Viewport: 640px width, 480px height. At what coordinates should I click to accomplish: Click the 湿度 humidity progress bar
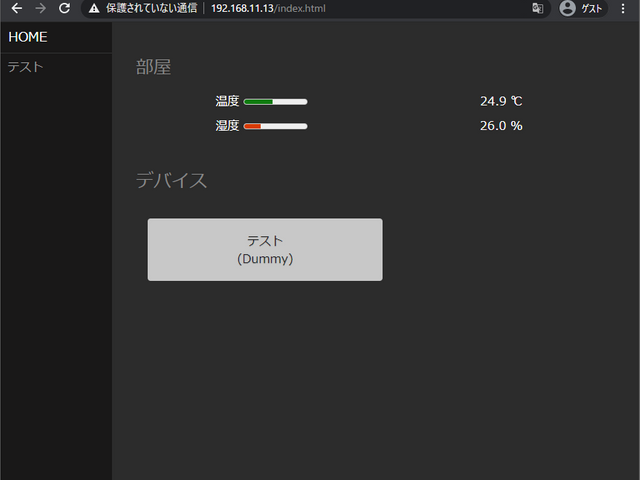coord(276,126)
